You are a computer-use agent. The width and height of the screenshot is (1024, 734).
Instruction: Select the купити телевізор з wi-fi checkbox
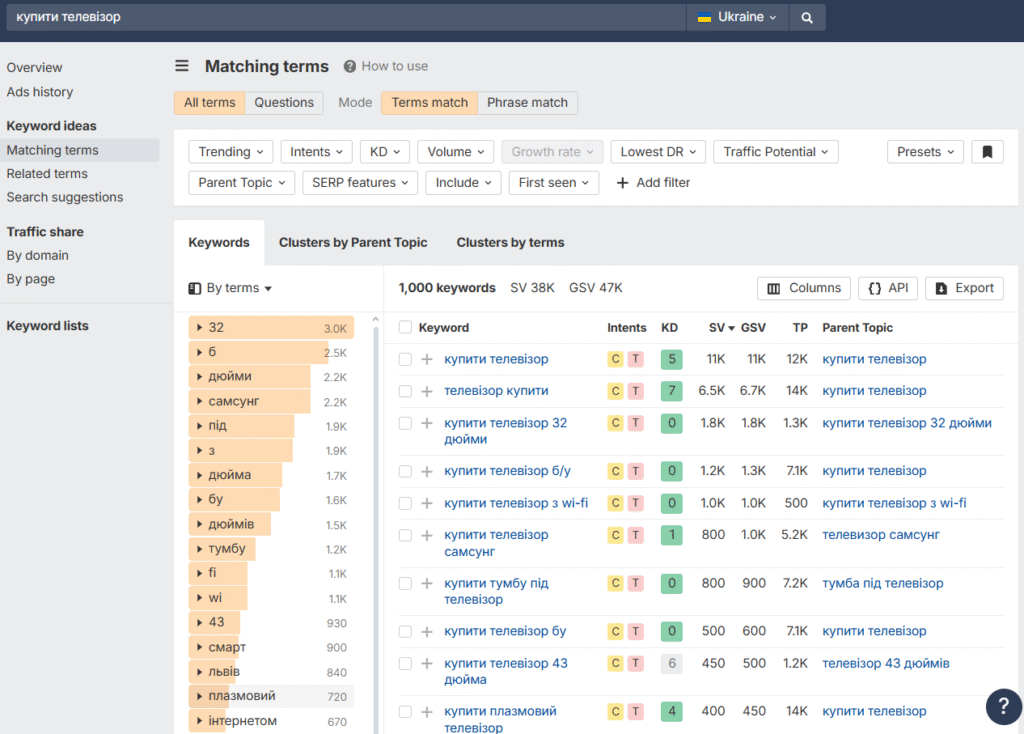[405, 503]
